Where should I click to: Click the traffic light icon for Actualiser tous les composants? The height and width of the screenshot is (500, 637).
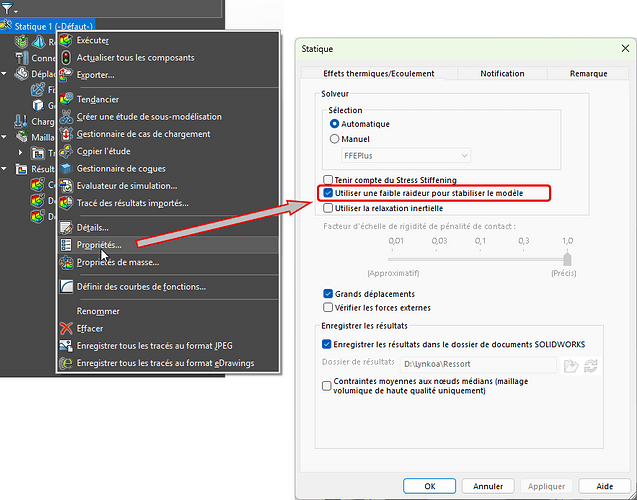pyautogui.click(x=66, y=58)
